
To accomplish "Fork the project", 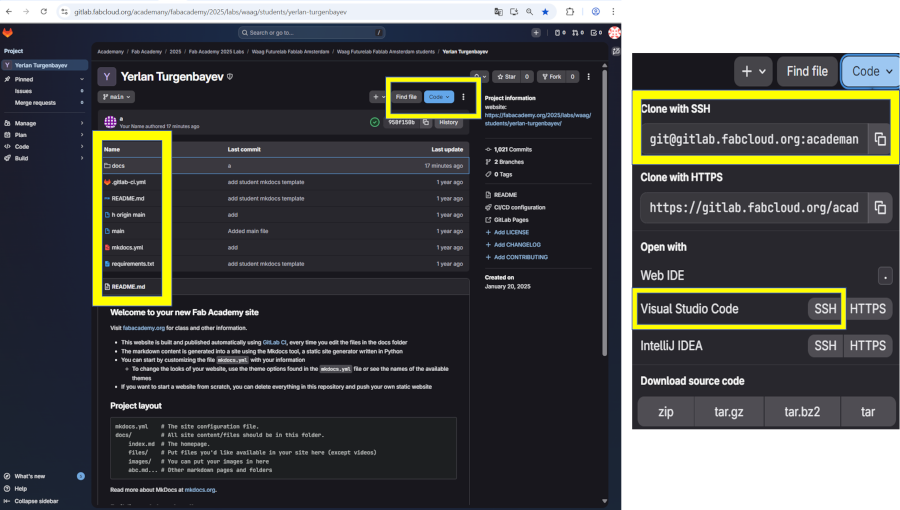I will (552, 76).
